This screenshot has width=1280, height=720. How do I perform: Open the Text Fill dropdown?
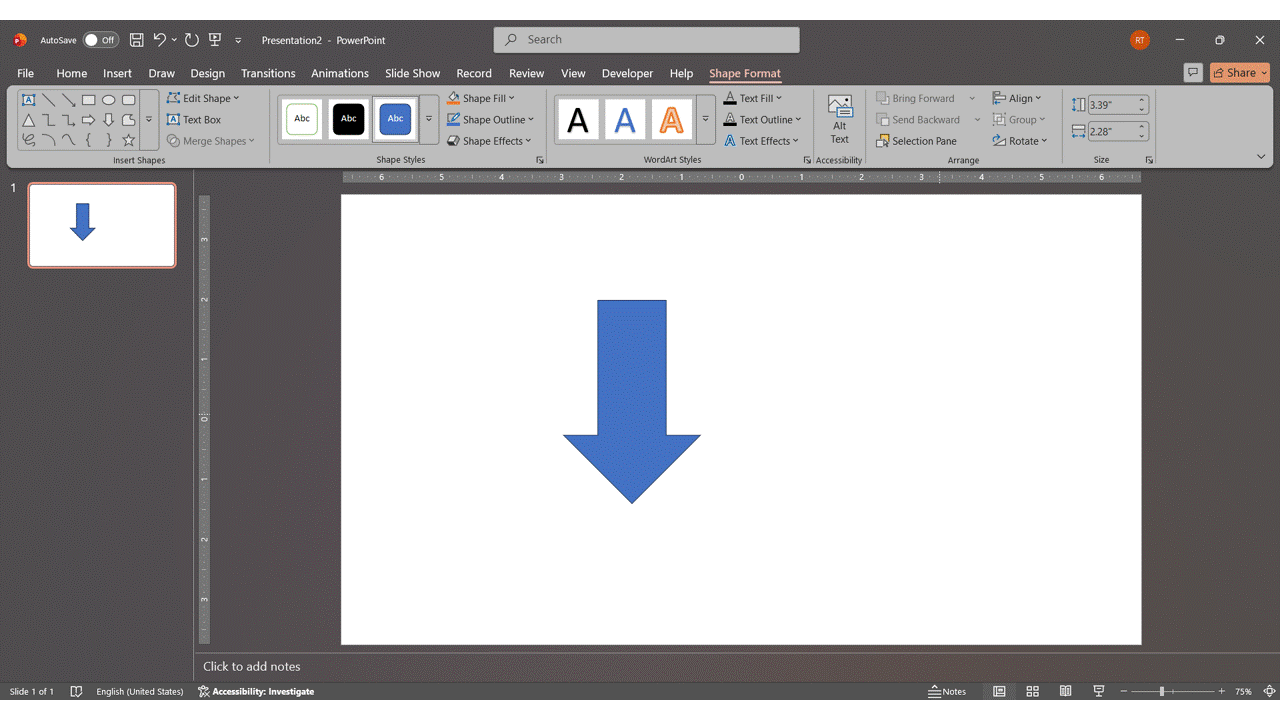point(753,98)
